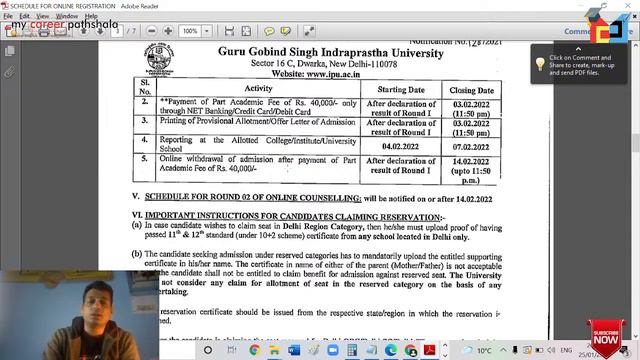Click the 'www.ipu.ac.in' website text
This screenshot has width=640, height=360.
(333, 74)
